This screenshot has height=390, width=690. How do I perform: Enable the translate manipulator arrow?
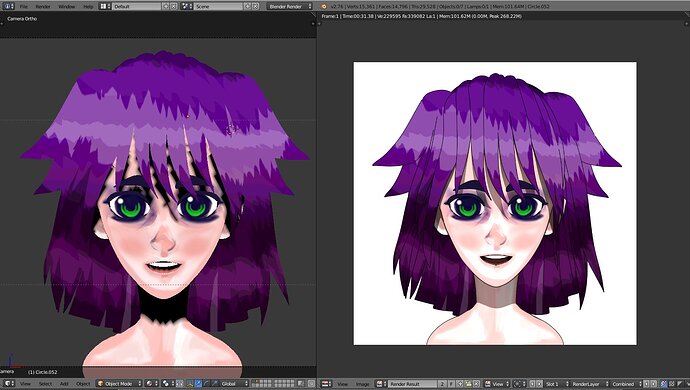(198, 384)
